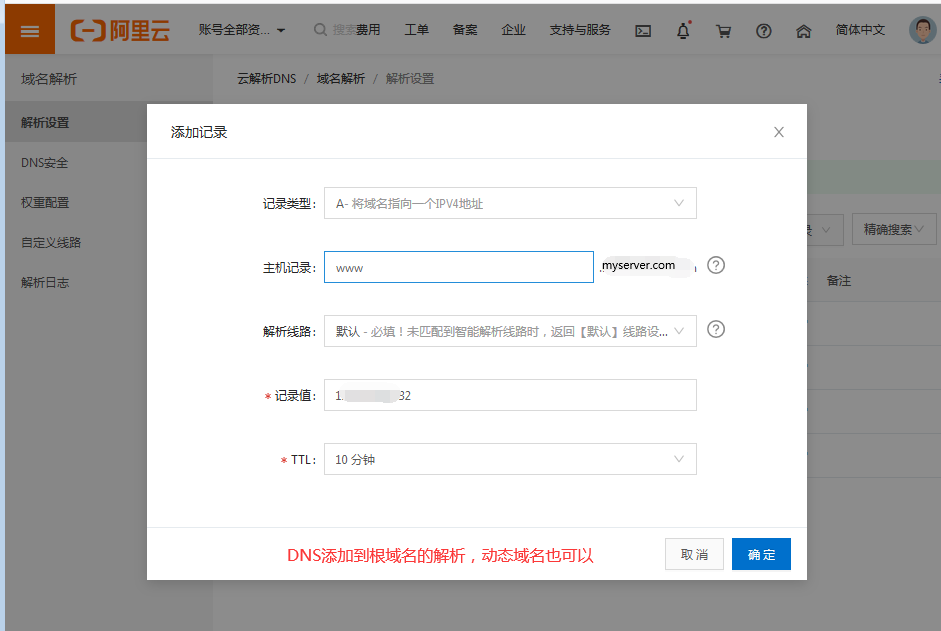Image resolution: width=941 pixels, height=631 pixels.
Task: Click the Alibaba Cloud logo
Action: coord(120,31)
